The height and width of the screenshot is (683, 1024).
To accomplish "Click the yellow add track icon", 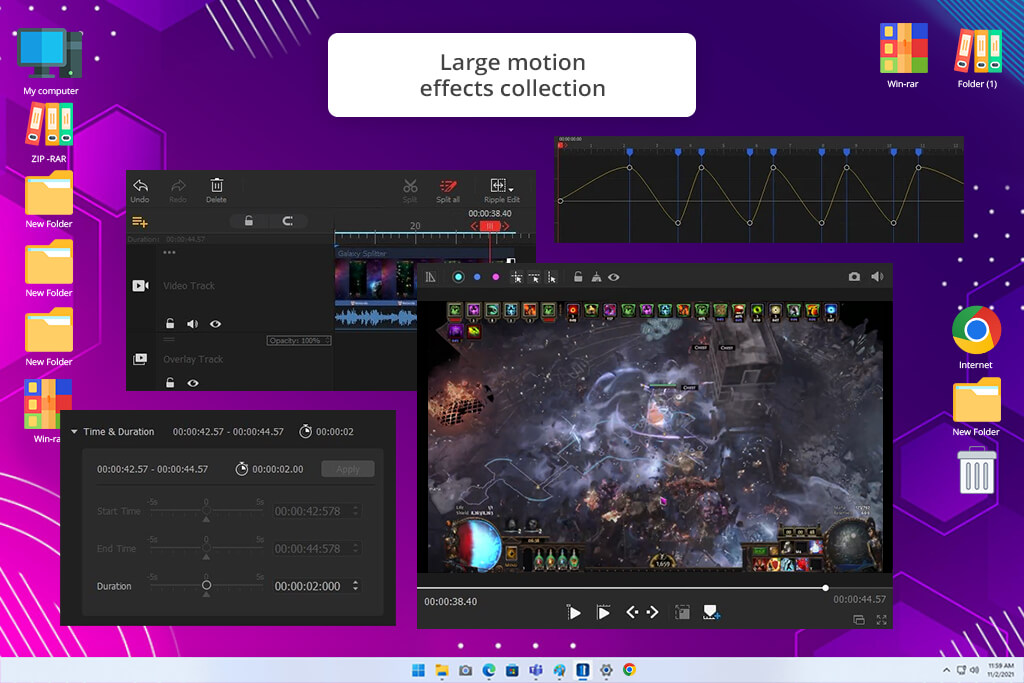I will pos(140,222).
